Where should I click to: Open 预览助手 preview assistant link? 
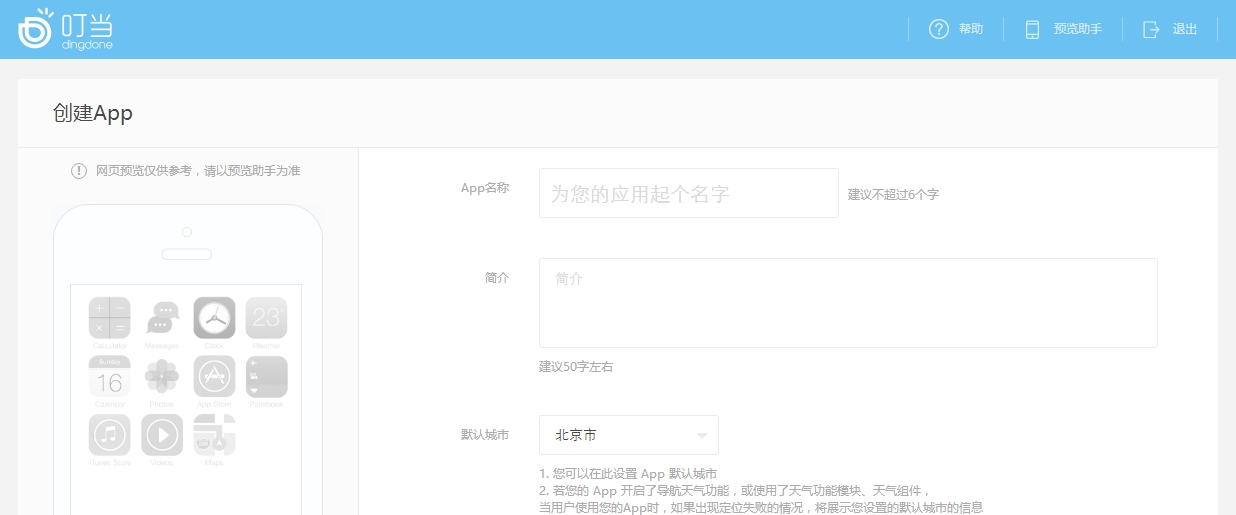[x=1078, y=29]
